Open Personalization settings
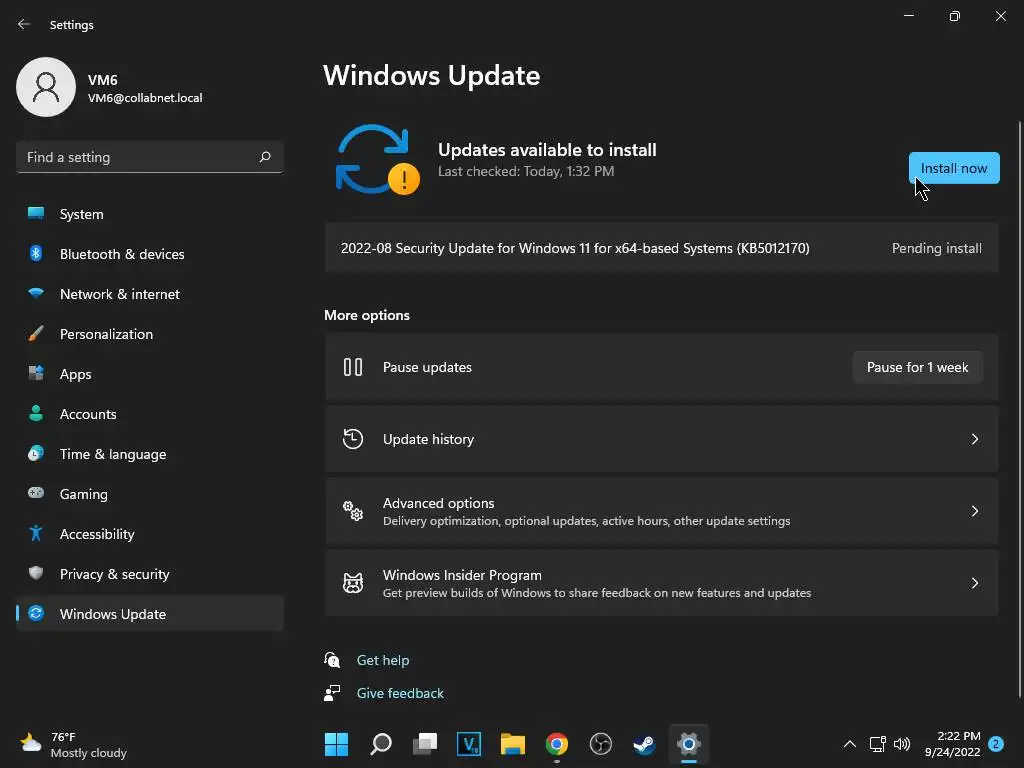 [150, 334]
